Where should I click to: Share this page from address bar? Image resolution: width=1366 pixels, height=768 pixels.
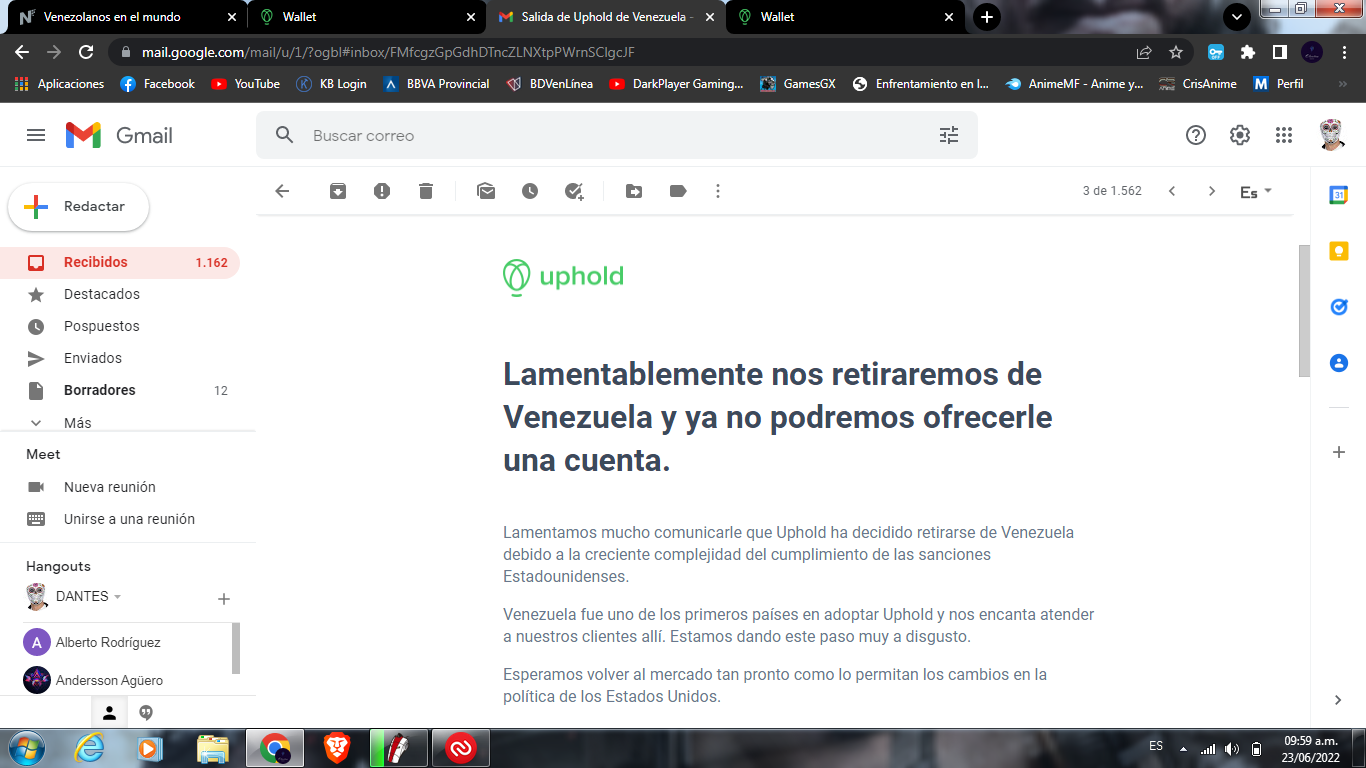[1144, 52]
